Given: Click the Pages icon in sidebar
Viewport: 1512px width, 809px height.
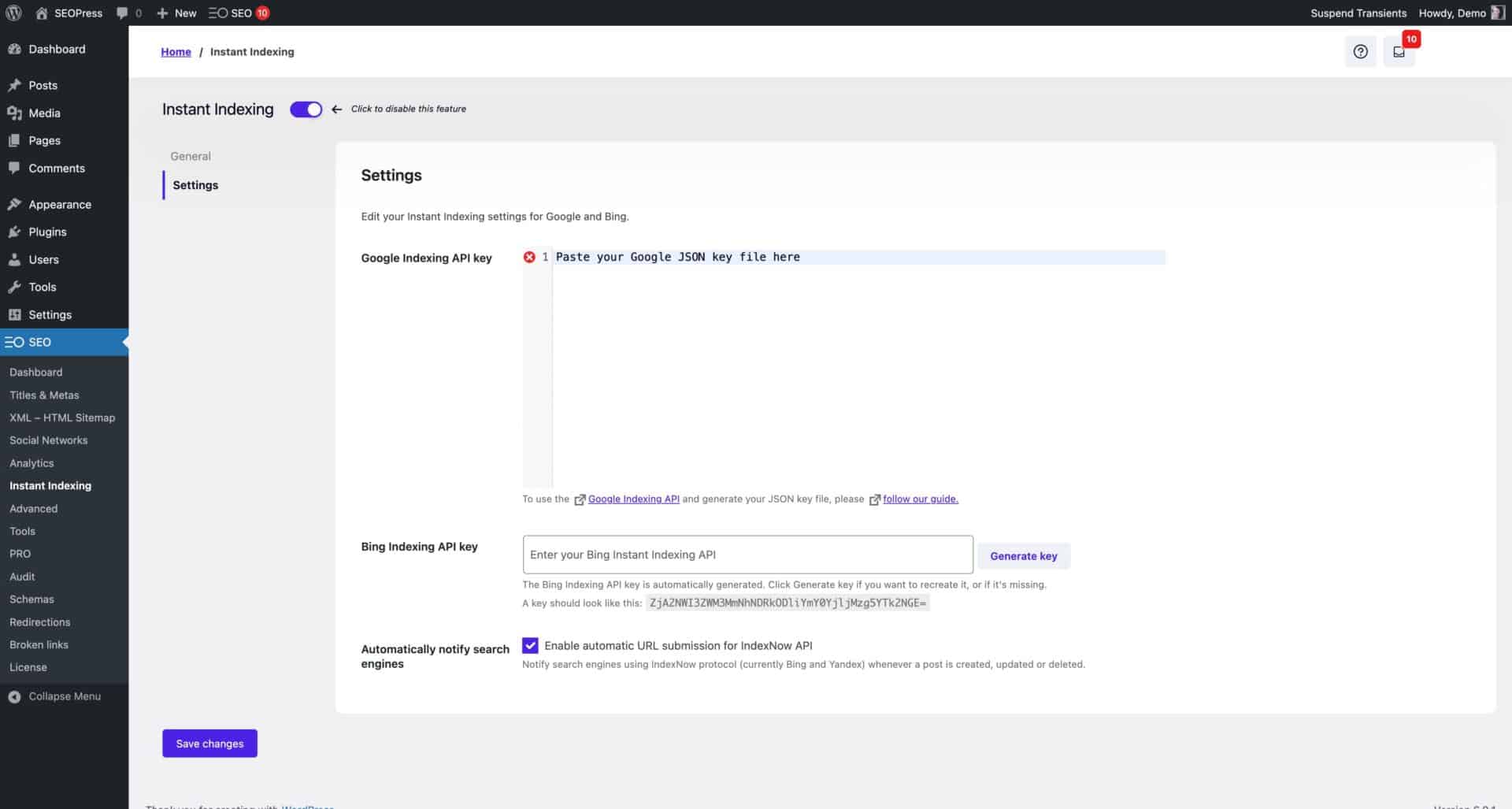Looking at the screenshot, I should 14,140.
